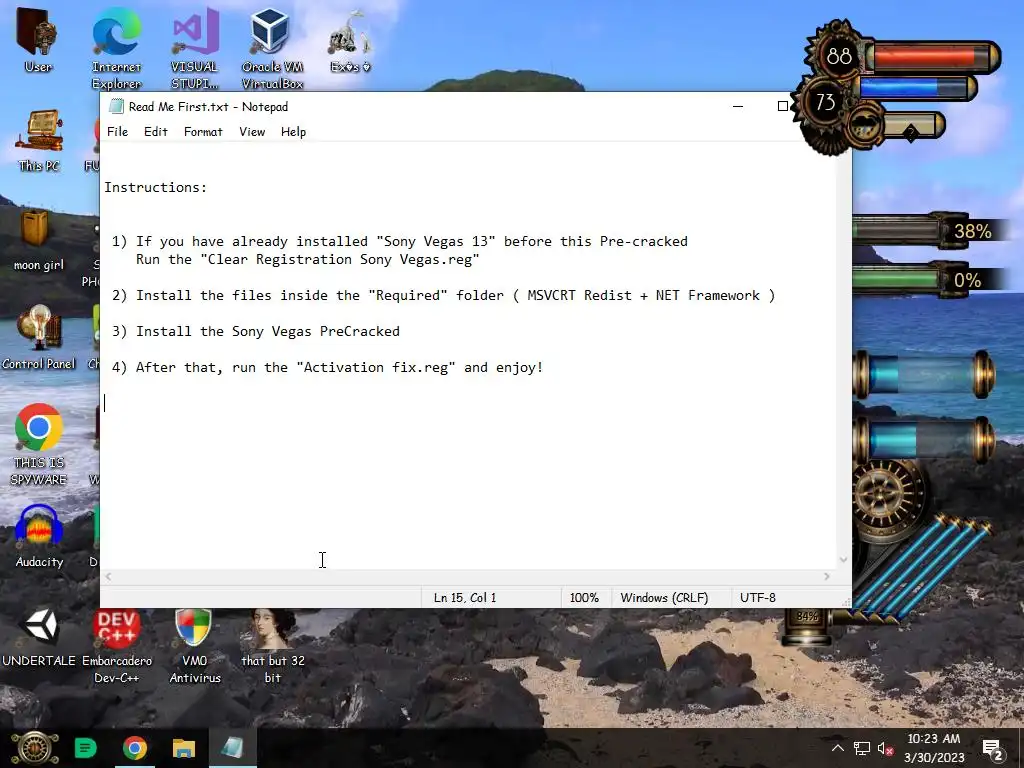This screenshot has height=768, width=1024.
Task: Click the 'Ln 15, Col 1' status entry
Action: coord(465,598)
